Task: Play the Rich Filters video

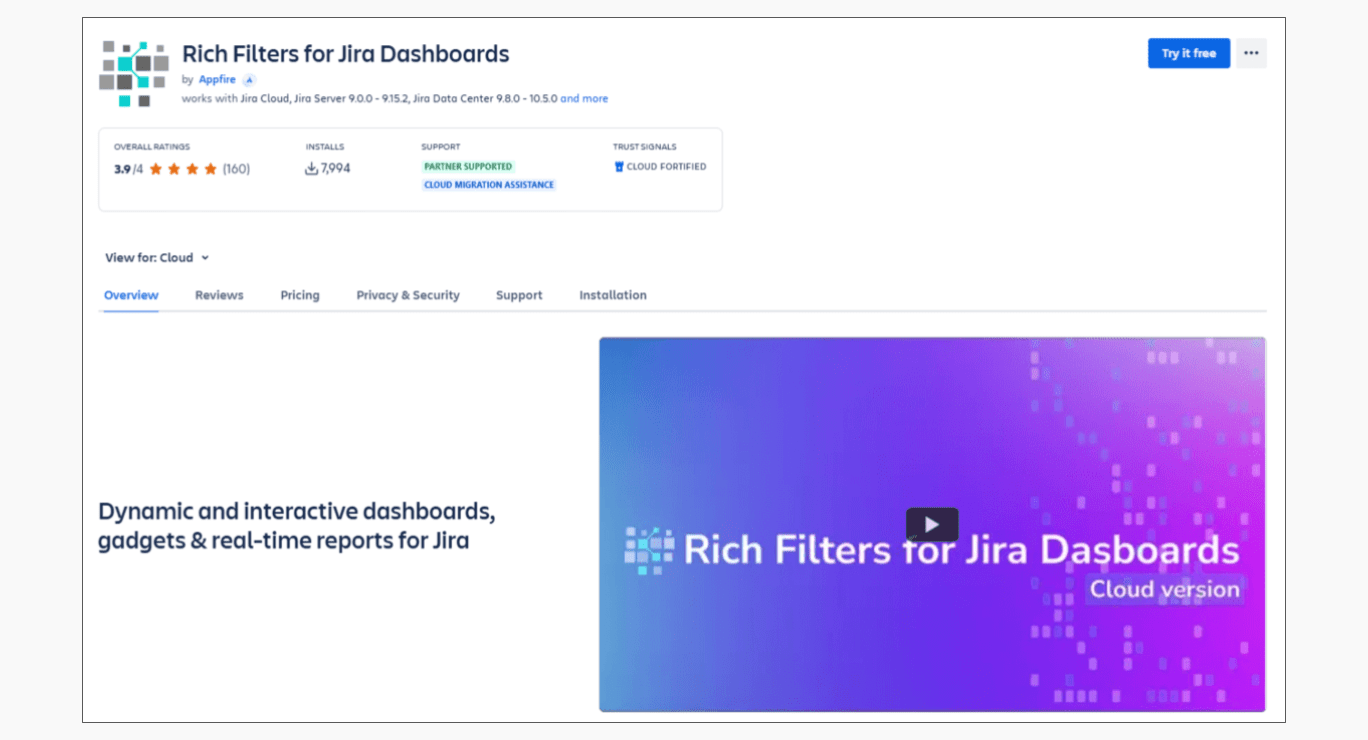Action: [931, 524]
